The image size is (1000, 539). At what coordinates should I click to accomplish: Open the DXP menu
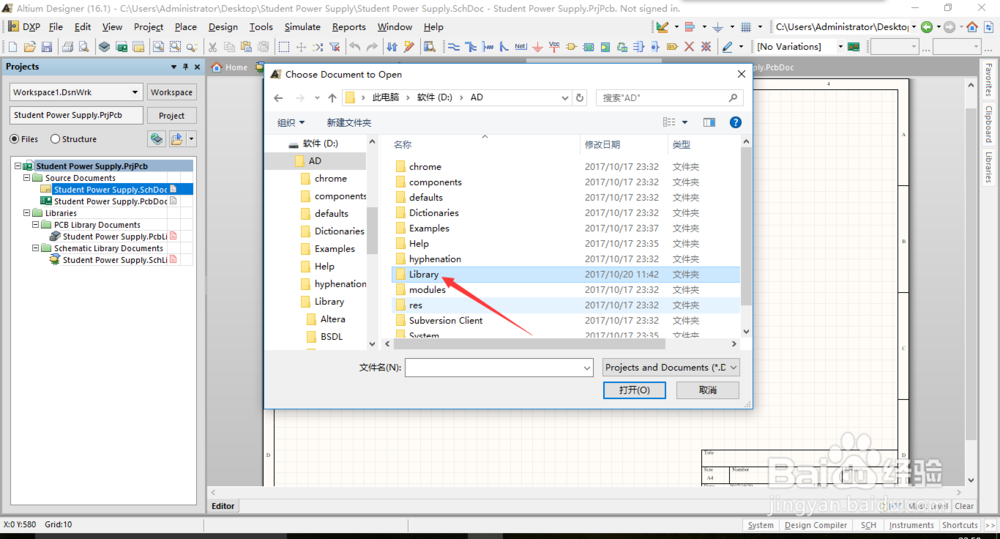24,27
